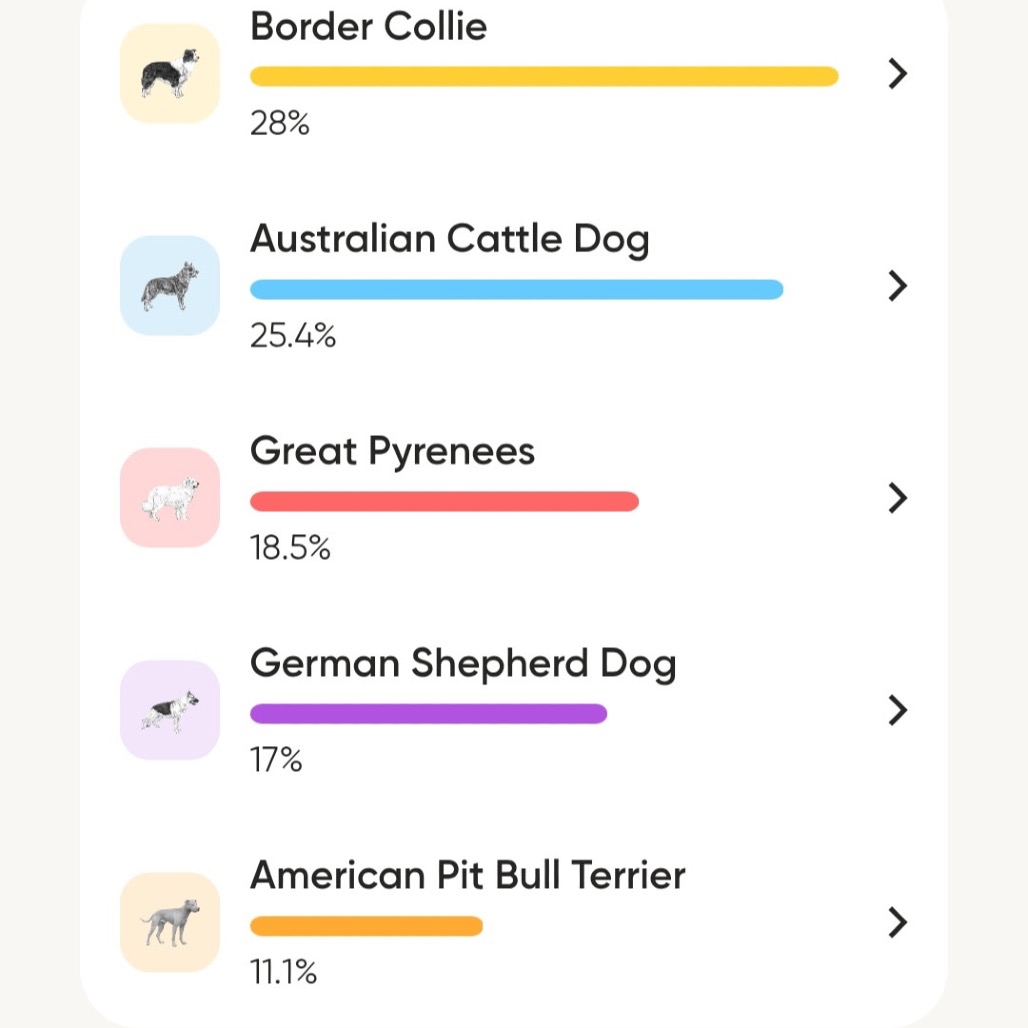Open German Shepherd Dog details chevron
Image resolution: width=1028 pixels, height=1028 pixels.
coord(898,710)
